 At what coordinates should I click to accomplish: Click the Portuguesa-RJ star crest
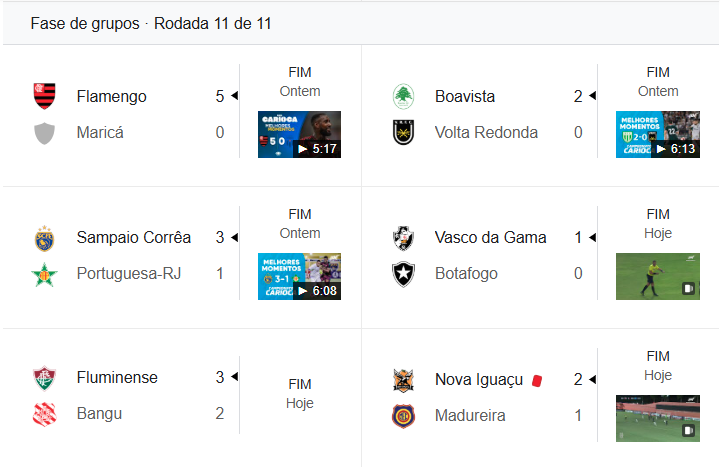45,273
